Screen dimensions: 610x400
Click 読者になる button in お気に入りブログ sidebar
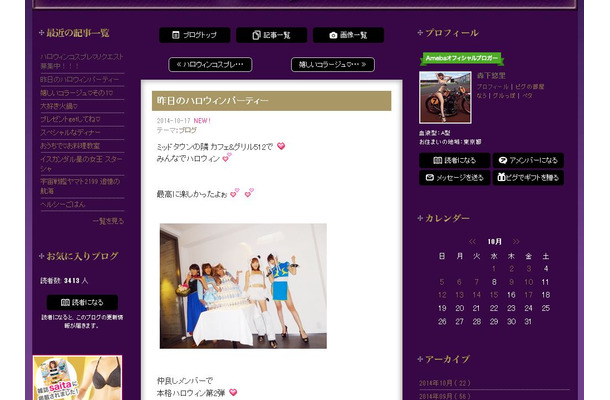(81, 302)
